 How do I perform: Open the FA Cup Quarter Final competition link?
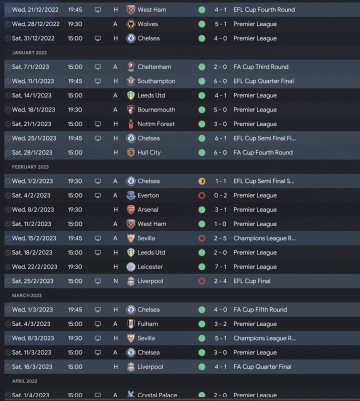click(x=262, y=367)
